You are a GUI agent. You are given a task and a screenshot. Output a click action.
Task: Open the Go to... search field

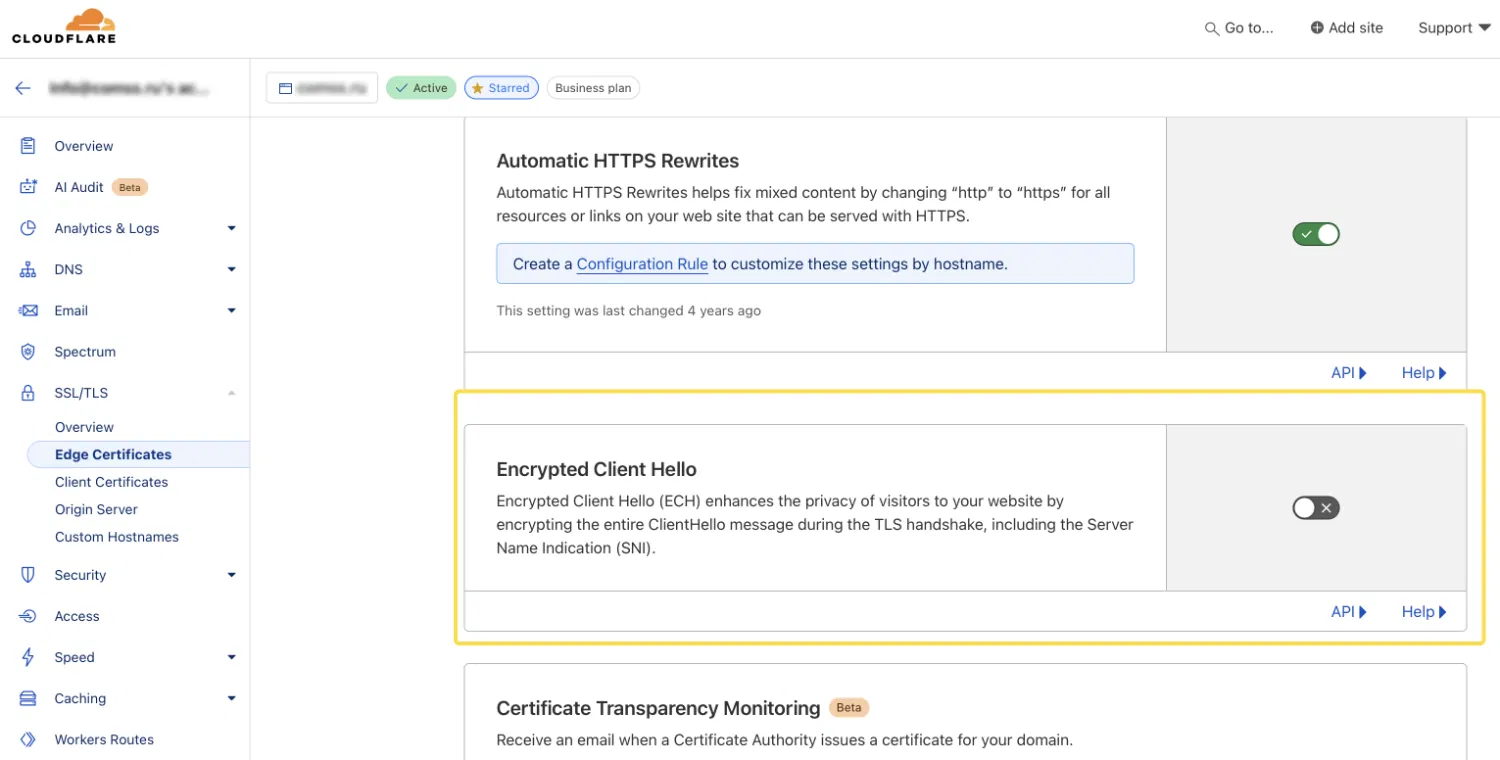[x=1239, y=28]
